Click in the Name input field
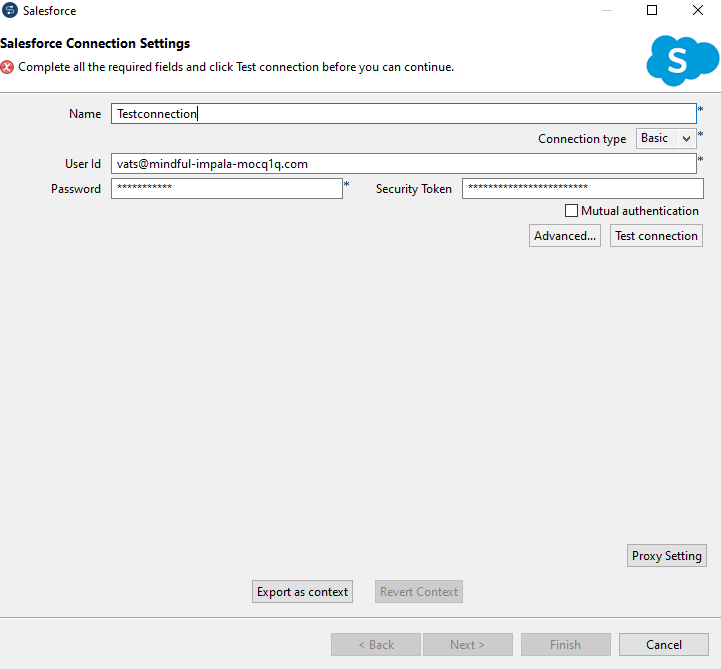Screen dimensions: 721x669 pos(404,114)
